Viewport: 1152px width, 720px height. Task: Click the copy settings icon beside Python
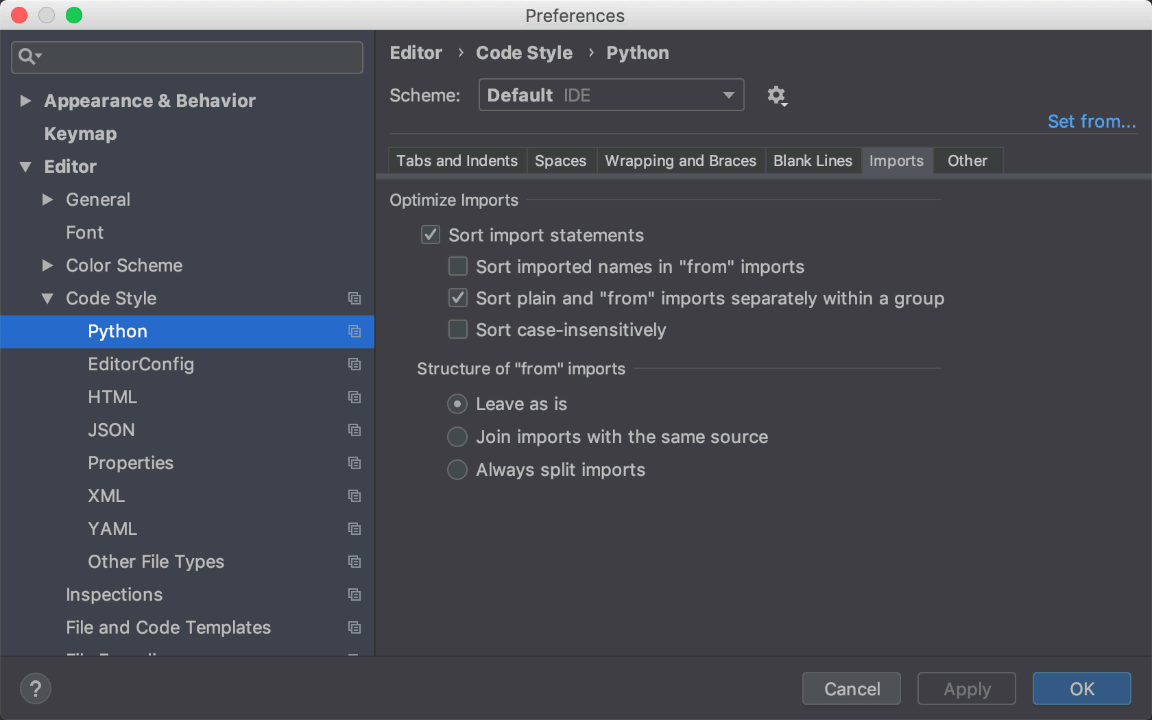coord(354,331)
